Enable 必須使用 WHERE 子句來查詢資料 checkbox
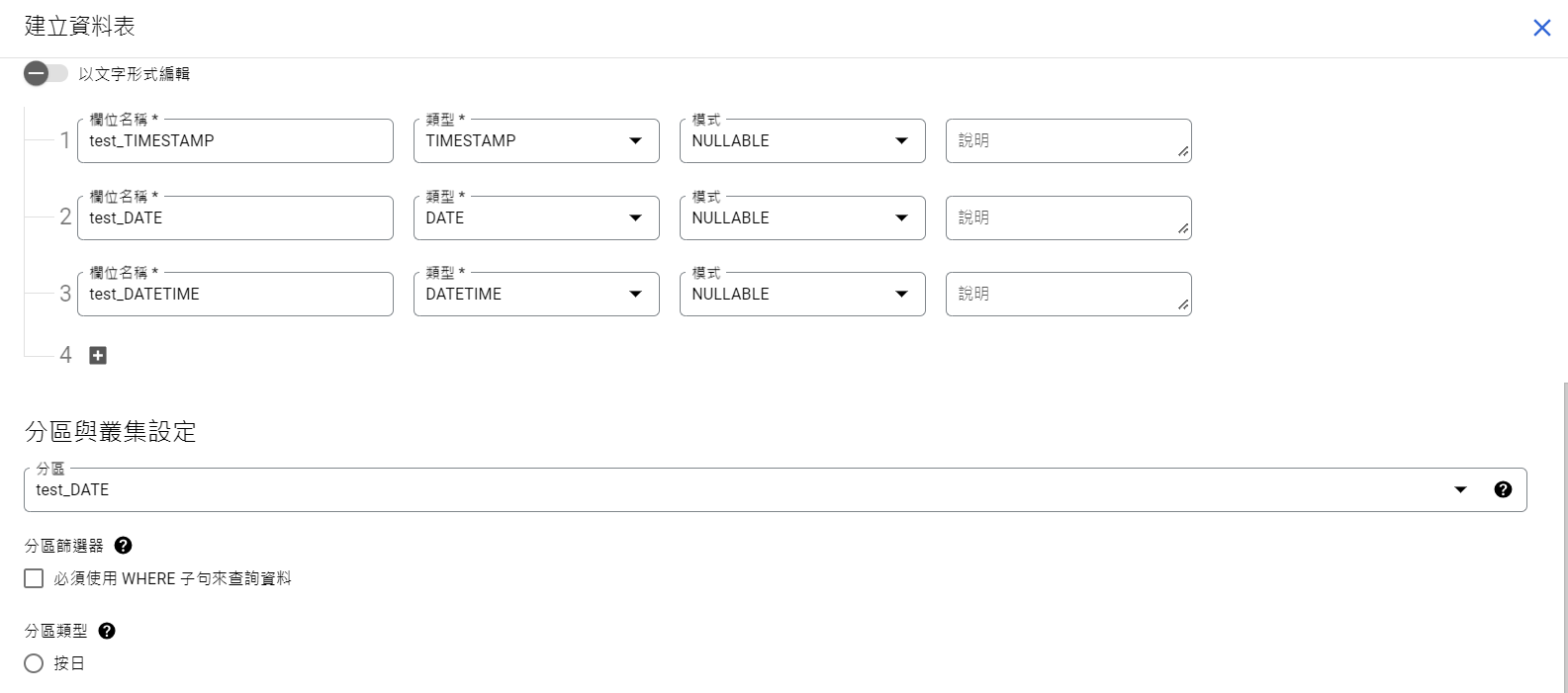The image size is (1568, 693). pyautogui.click(x=34, y=578)
